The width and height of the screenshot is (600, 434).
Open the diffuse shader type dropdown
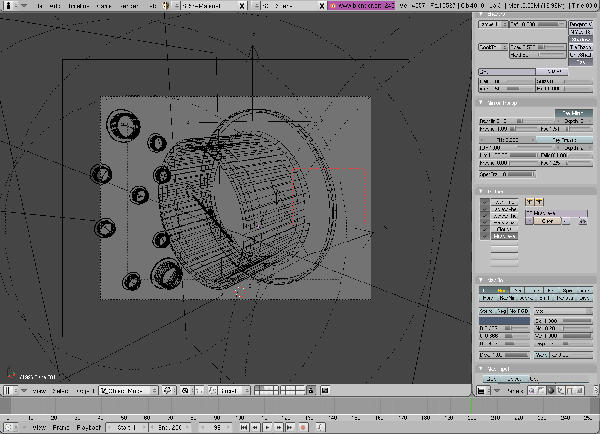point(493,24)
